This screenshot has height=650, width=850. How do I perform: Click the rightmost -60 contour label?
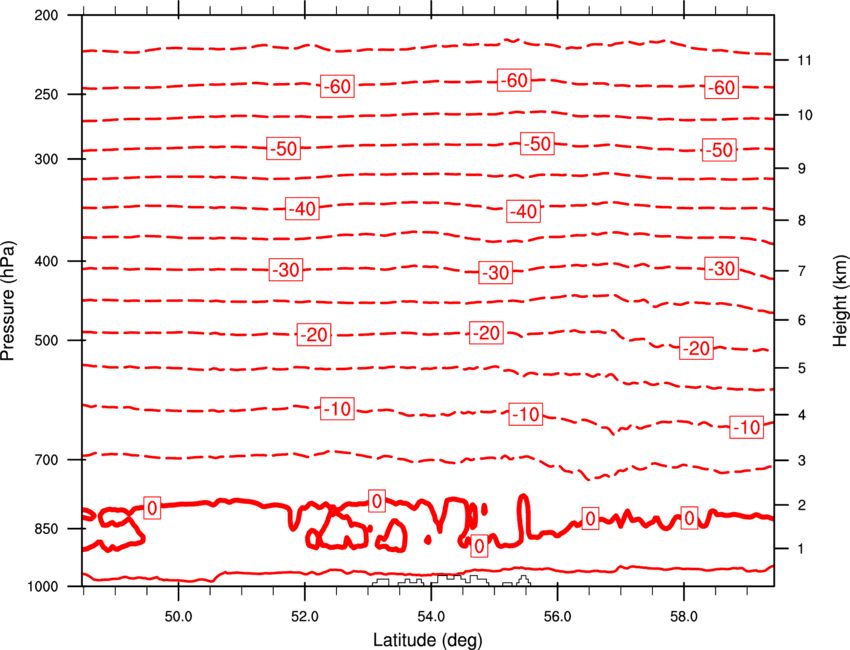[722, 87]
